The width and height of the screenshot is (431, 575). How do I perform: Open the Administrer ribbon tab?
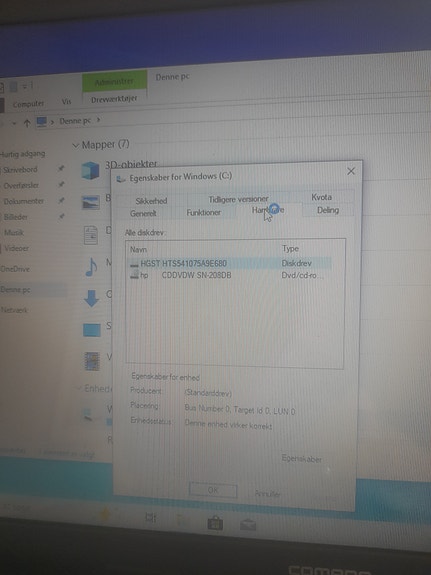114,81
